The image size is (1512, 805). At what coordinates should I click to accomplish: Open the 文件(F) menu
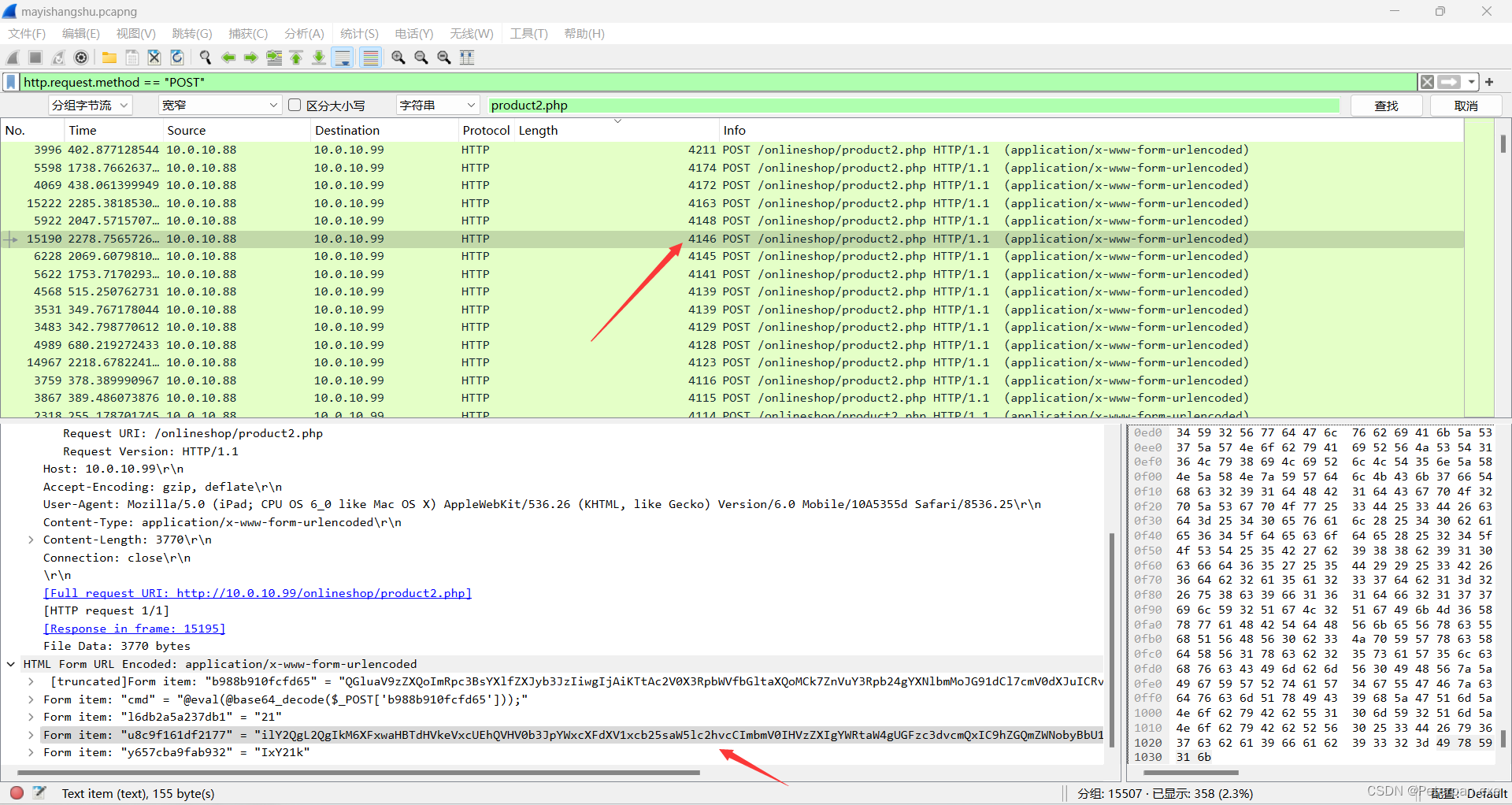[27, 34]
